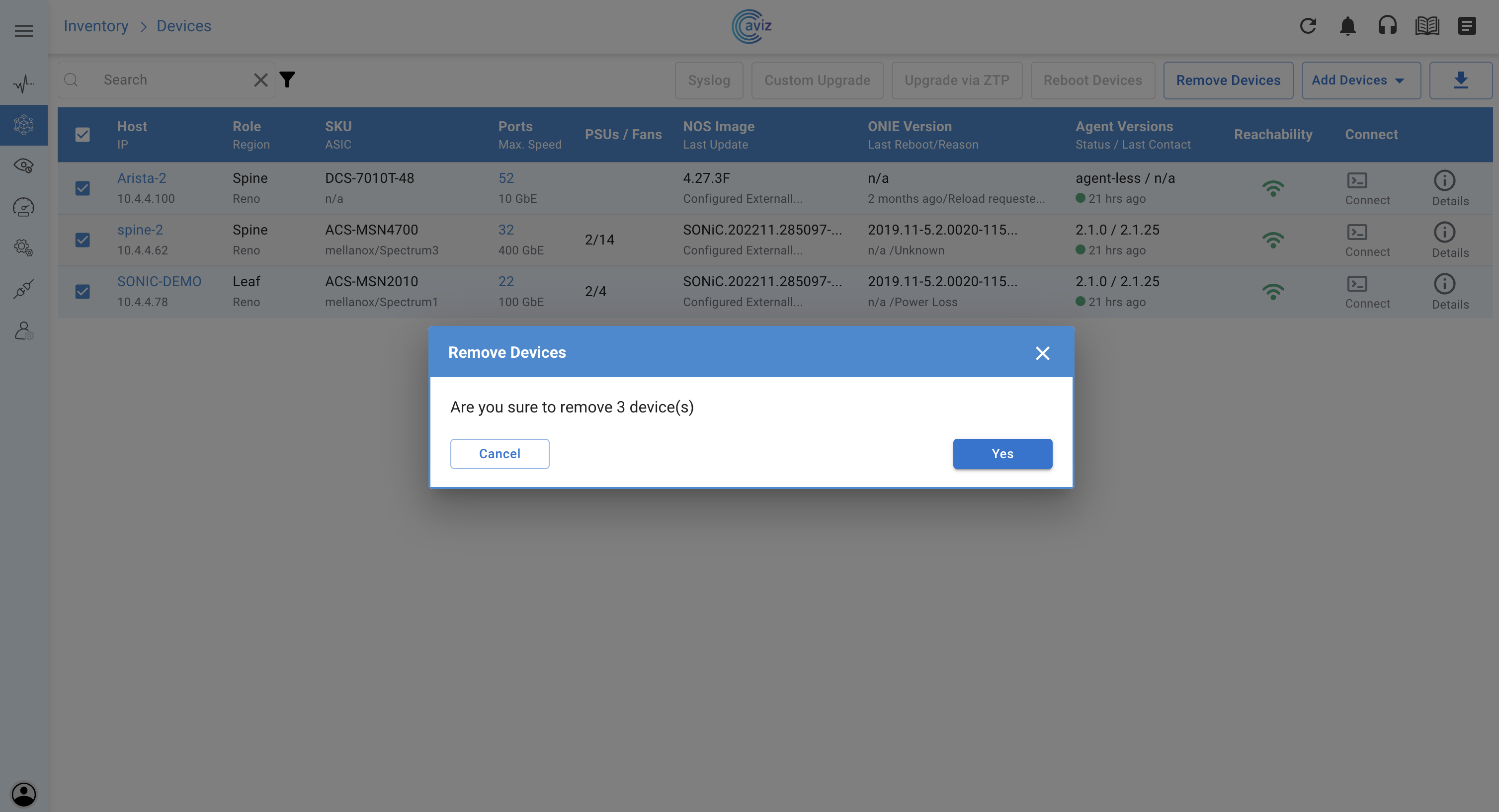
Task: Go to Inventory breadcrumb
Action: tap(96, 26)
